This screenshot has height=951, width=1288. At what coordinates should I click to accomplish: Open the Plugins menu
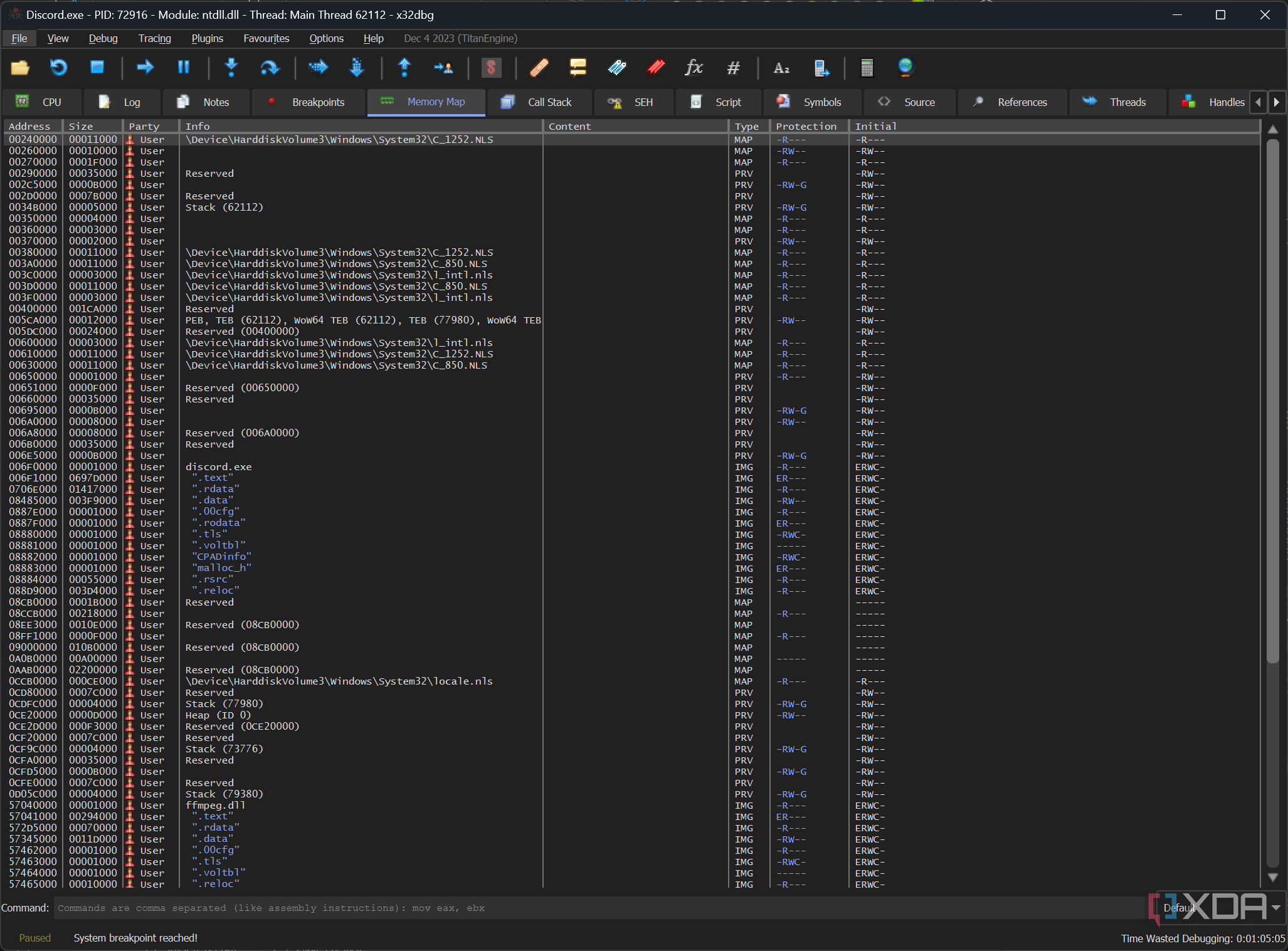coord(208,38)
